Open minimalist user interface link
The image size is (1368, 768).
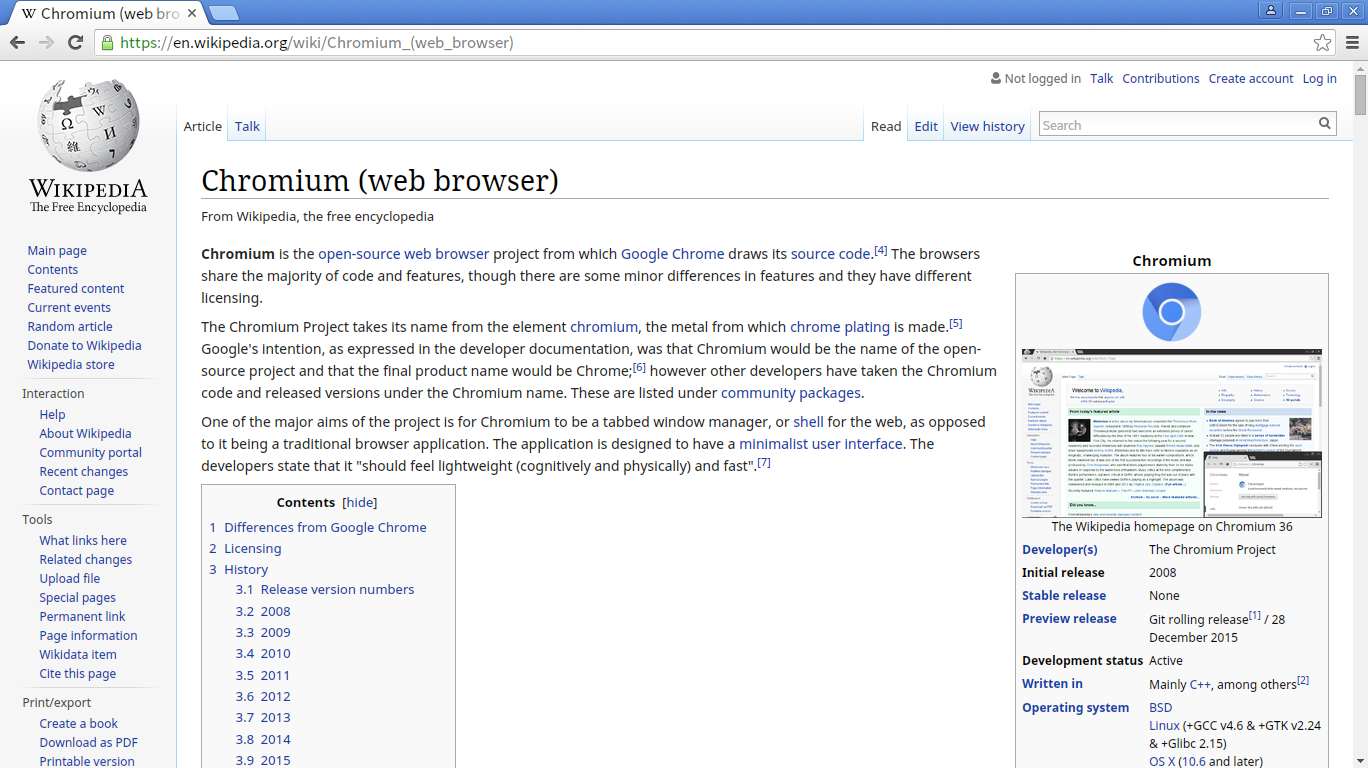[x=821, y=444]
